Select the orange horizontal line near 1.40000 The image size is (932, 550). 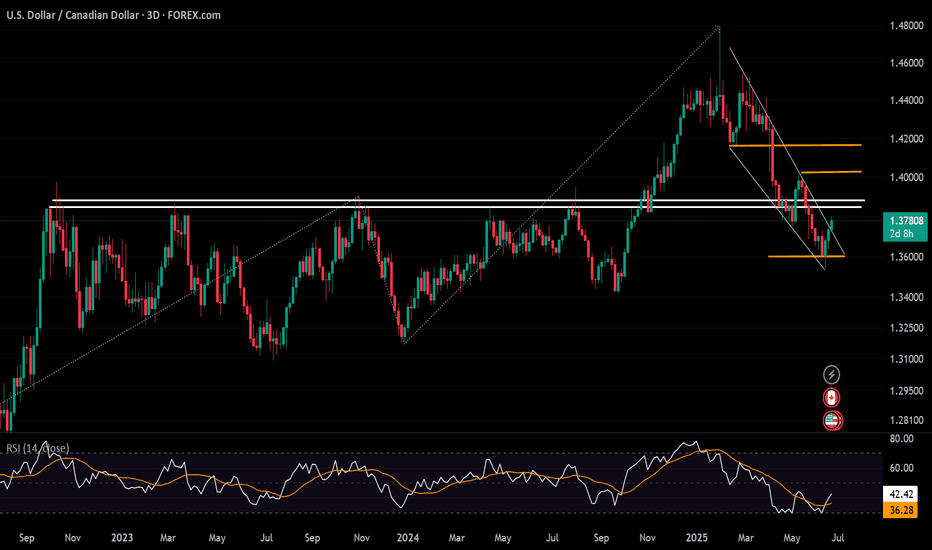click(831, 172)
